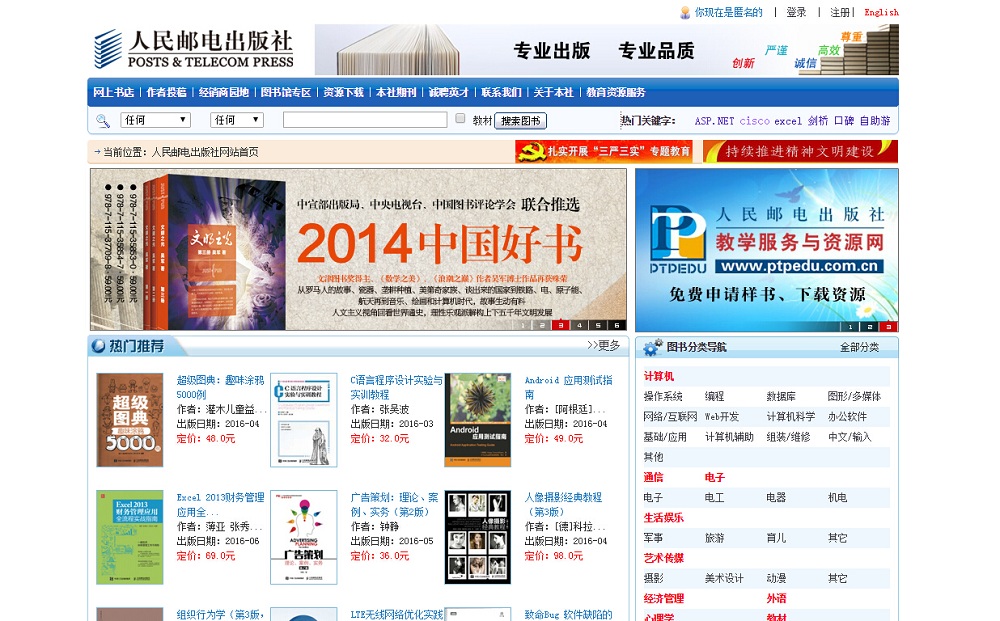Click the 办公软件 category link
Image resolution: width=1000 pixels, height=621 pixels.
click(847, 417)
